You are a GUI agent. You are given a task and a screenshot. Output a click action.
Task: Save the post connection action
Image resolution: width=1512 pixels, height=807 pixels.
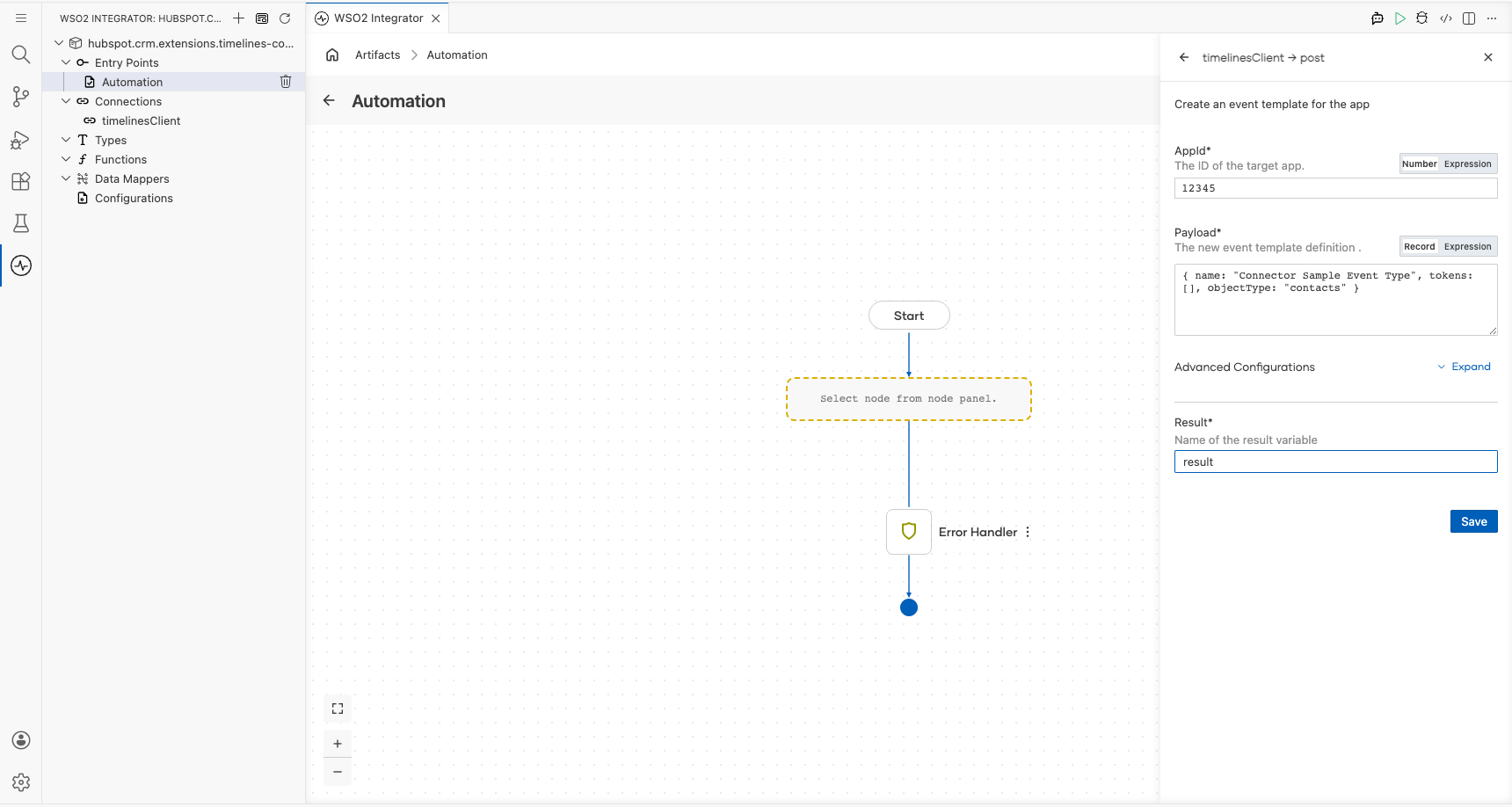[x=1474, y=521]
